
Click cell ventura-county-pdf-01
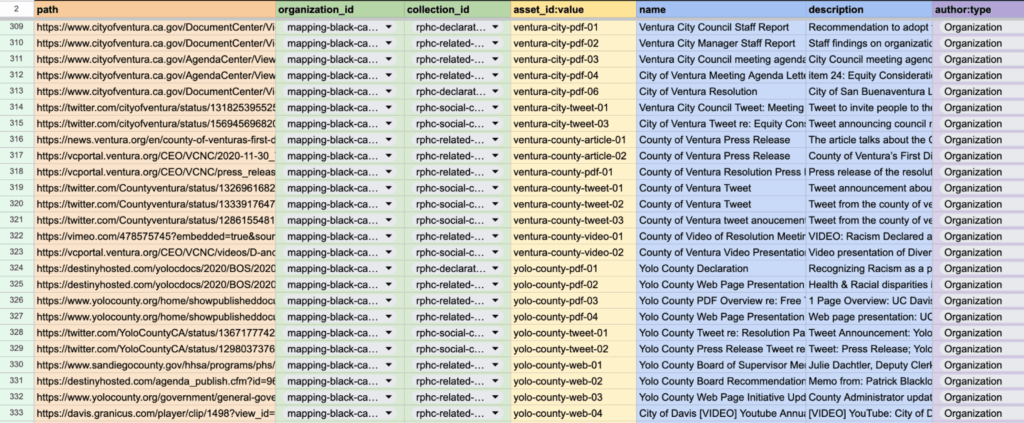(x=573, y=172)
